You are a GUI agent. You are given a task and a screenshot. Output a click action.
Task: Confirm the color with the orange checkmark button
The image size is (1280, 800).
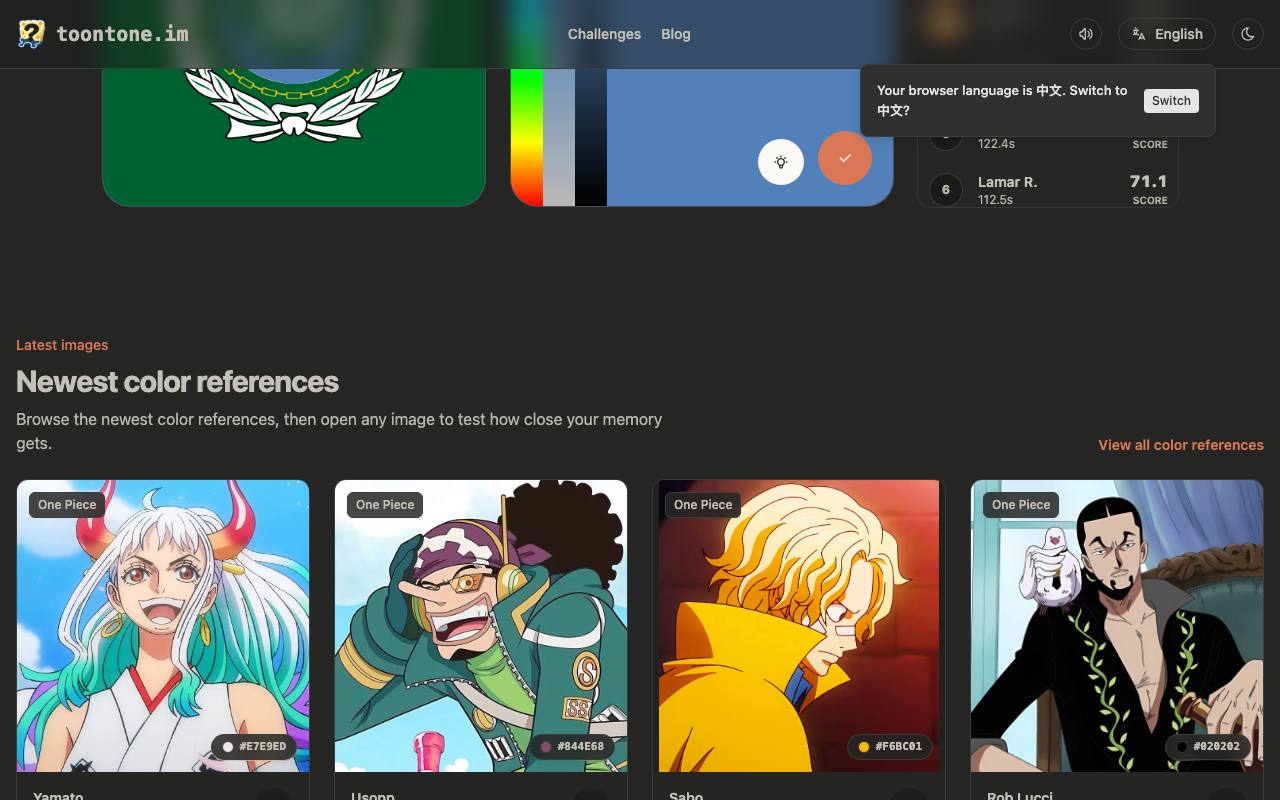(845, 158)
